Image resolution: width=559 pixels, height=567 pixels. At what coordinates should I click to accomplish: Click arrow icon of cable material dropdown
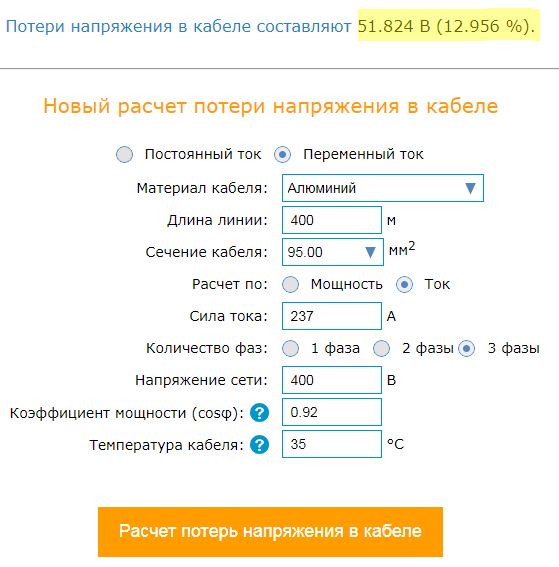(470, 188)
